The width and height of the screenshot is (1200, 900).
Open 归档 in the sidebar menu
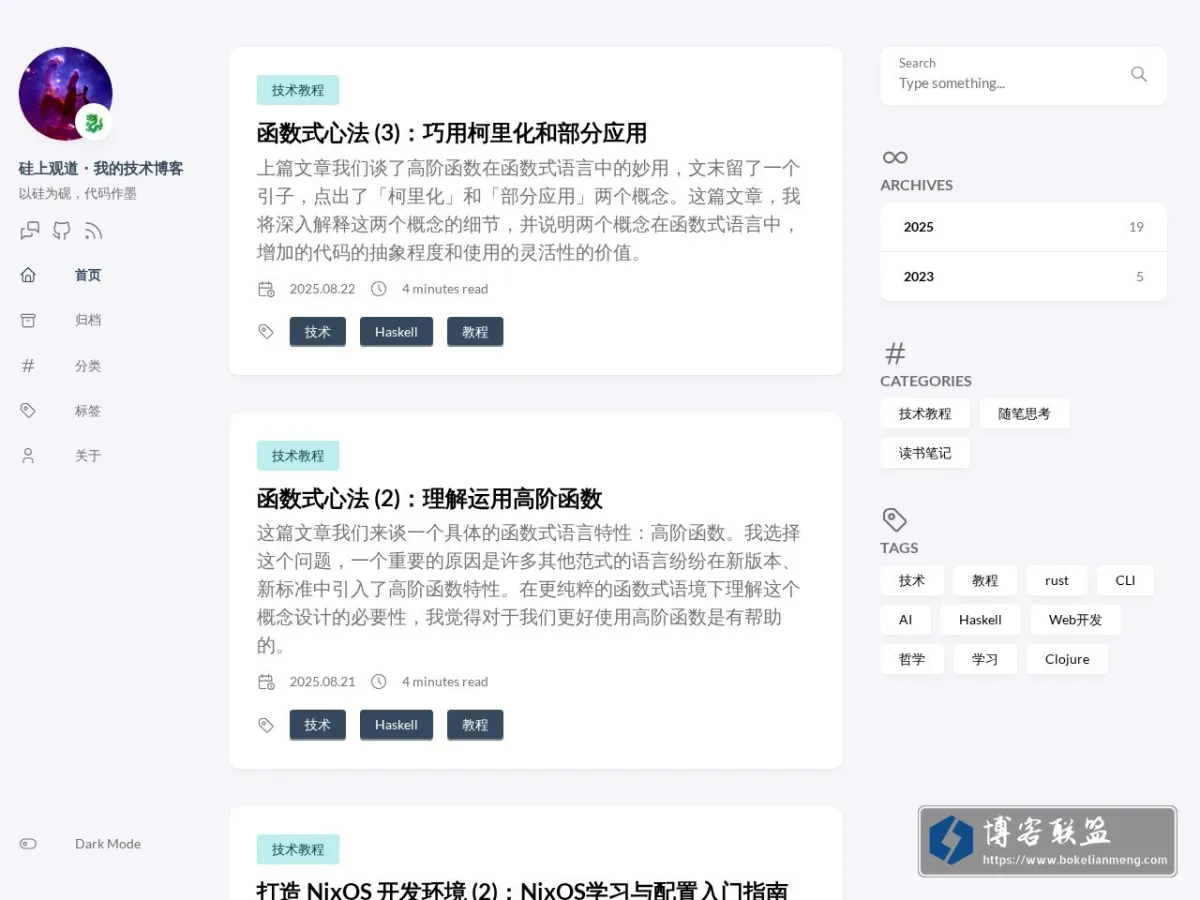(x=88, y=320)
